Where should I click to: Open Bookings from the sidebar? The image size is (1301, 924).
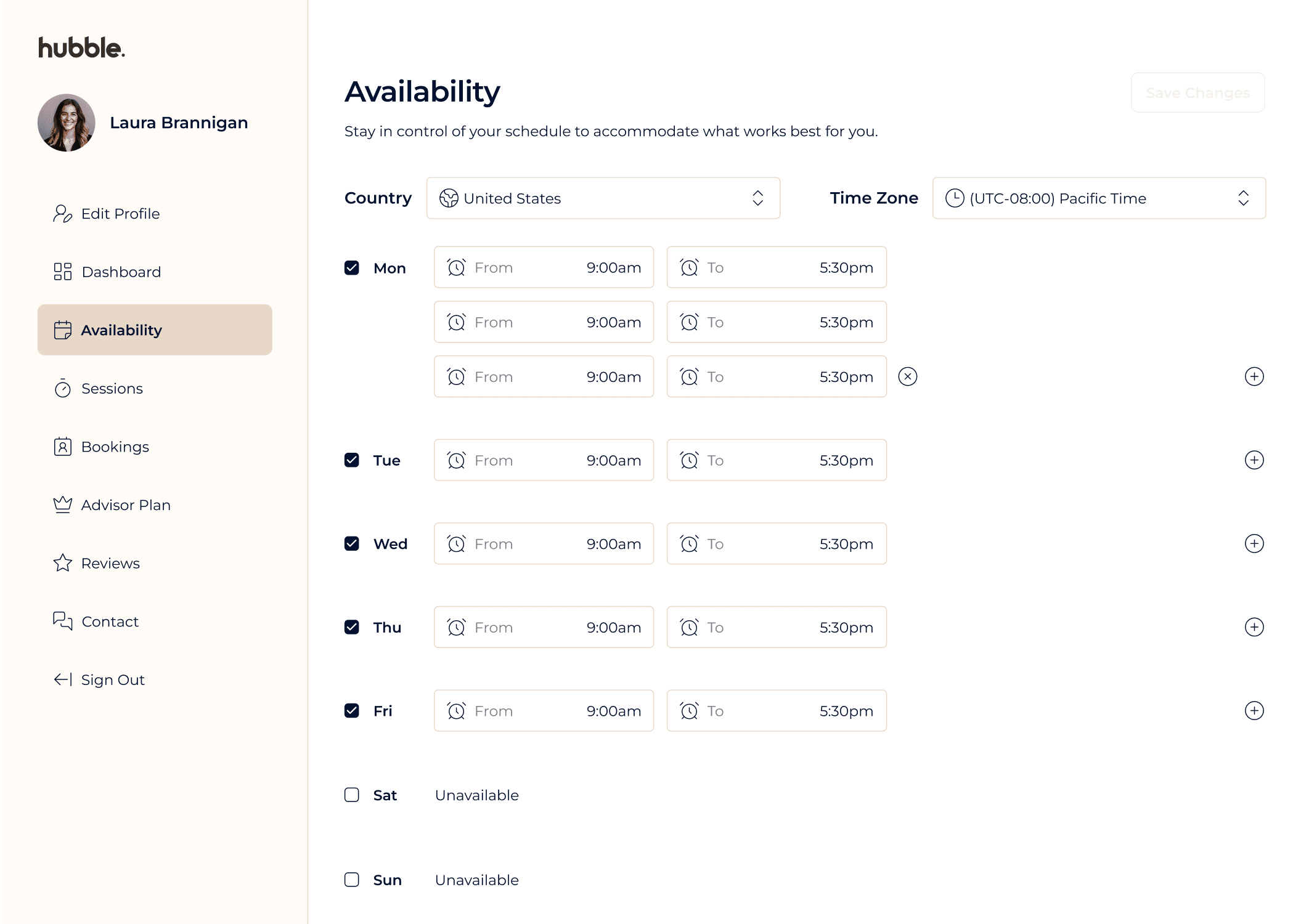pyautogui.click(x=115, y=447)
